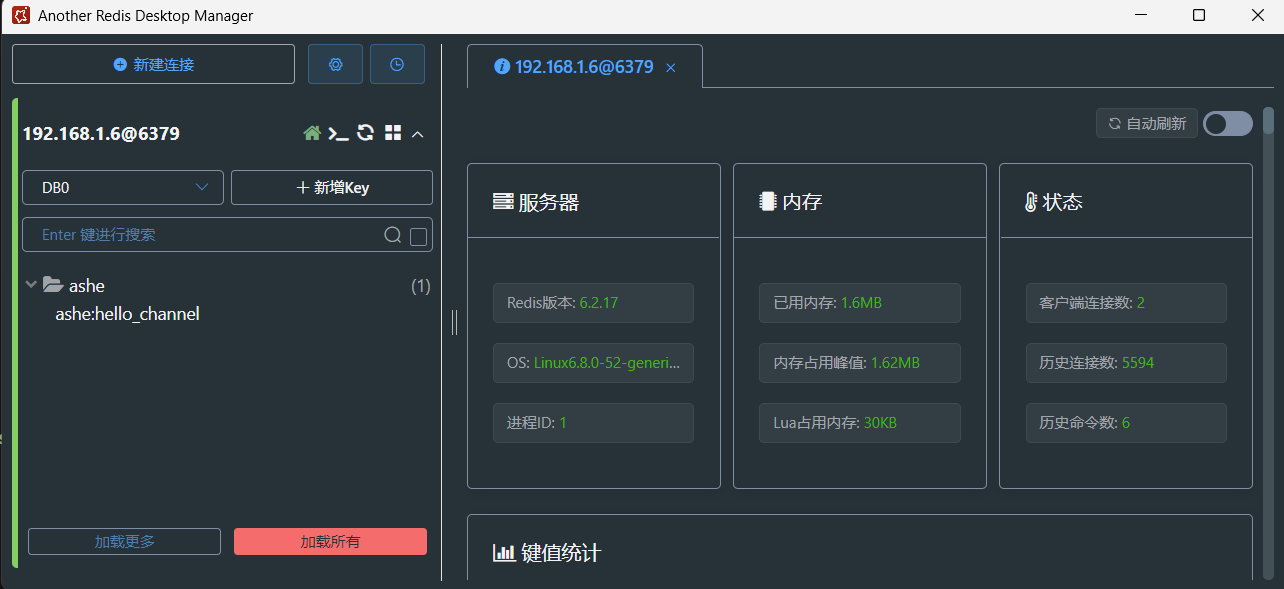Click the 加载更多 button
Image resolution: width=1284 pixels, height=589 pixels.
(x=124, y=541)
